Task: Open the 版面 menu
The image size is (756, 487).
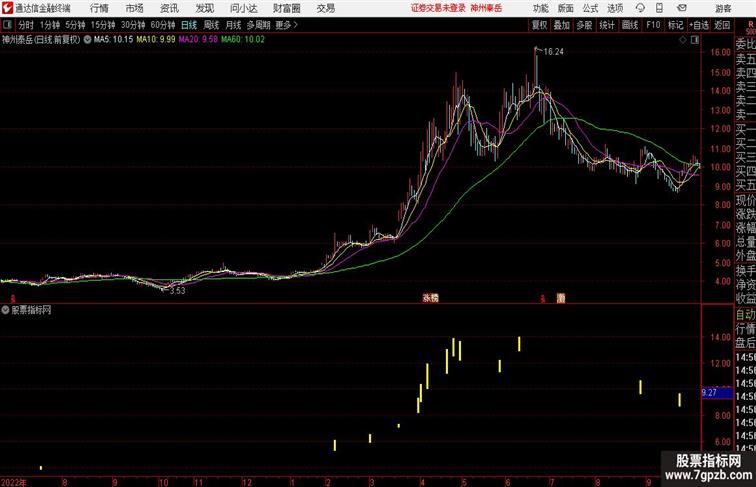Action: click(566, 8)
